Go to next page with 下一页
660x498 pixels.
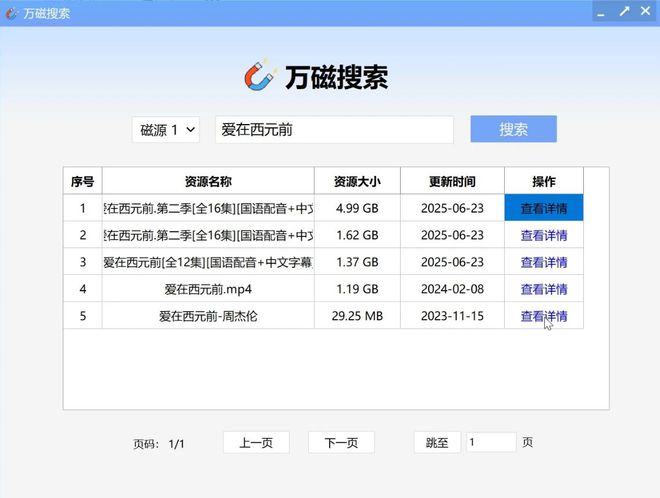341,442
